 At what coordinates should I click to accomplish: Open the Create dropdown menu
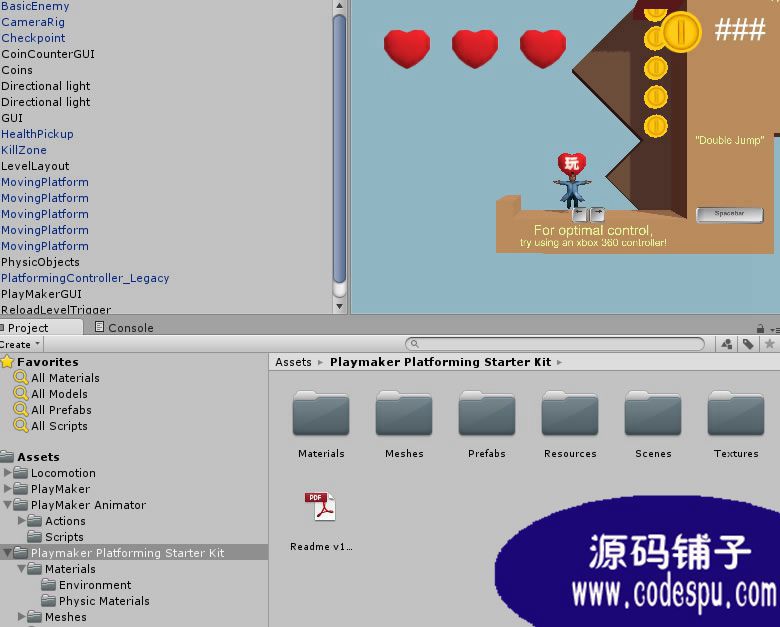coord(20,344)
